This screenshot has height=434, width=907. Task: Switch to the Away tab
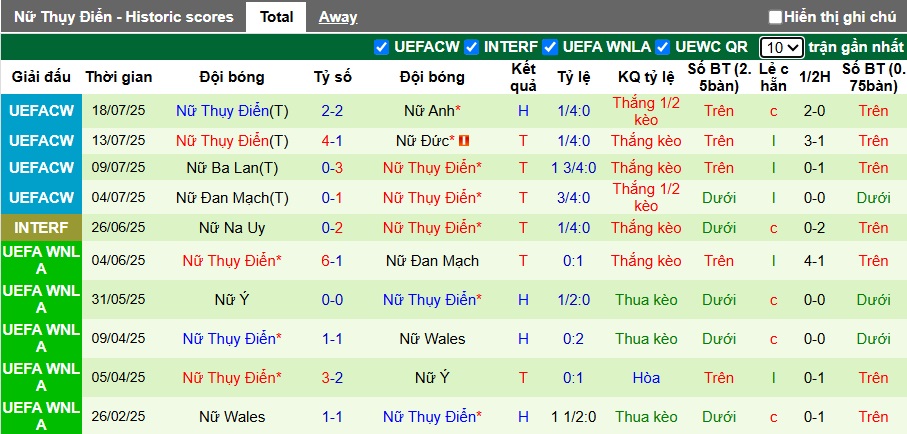click(338, 17)
